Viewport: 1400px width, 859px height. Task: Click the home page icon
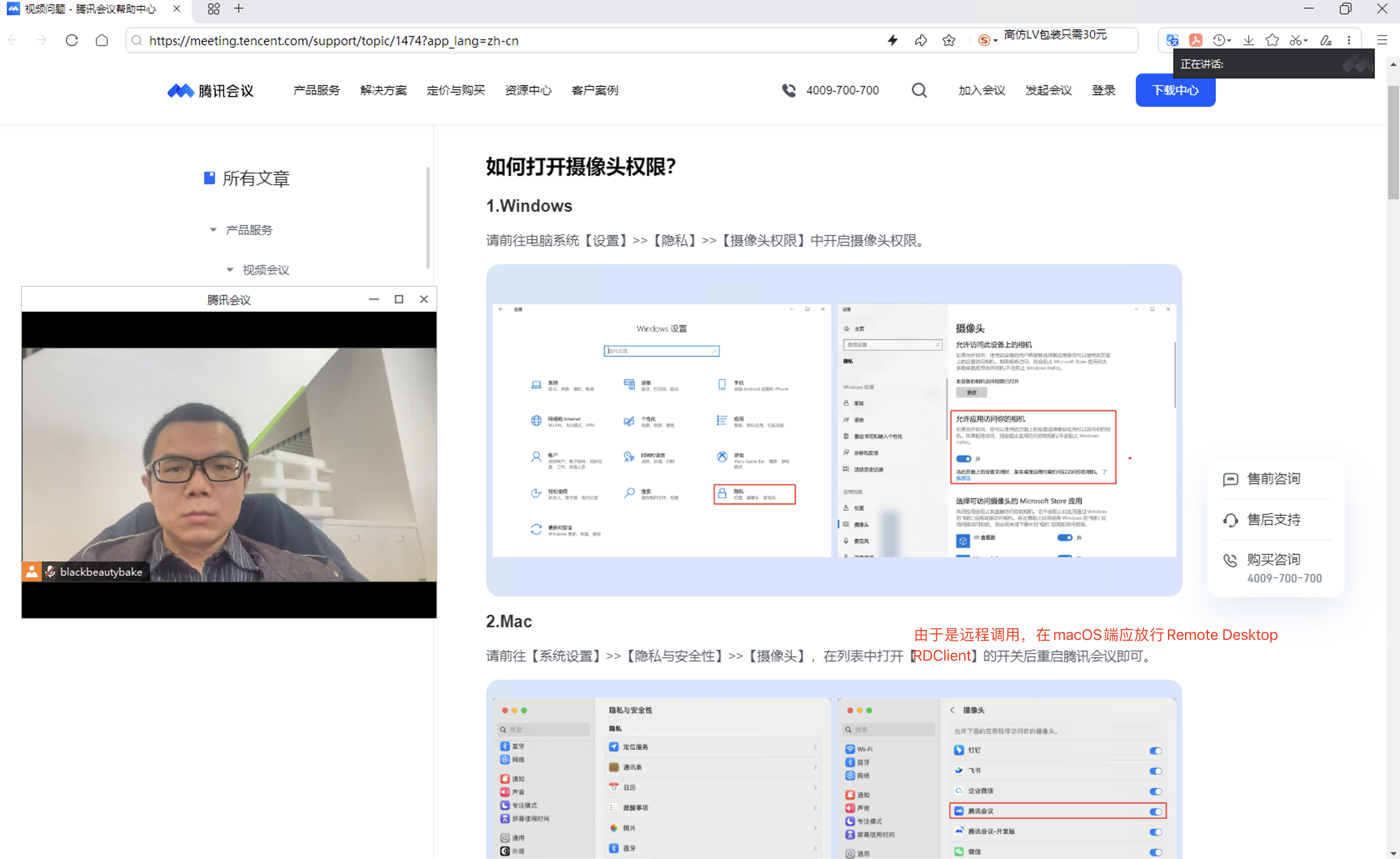coord(102,40)
